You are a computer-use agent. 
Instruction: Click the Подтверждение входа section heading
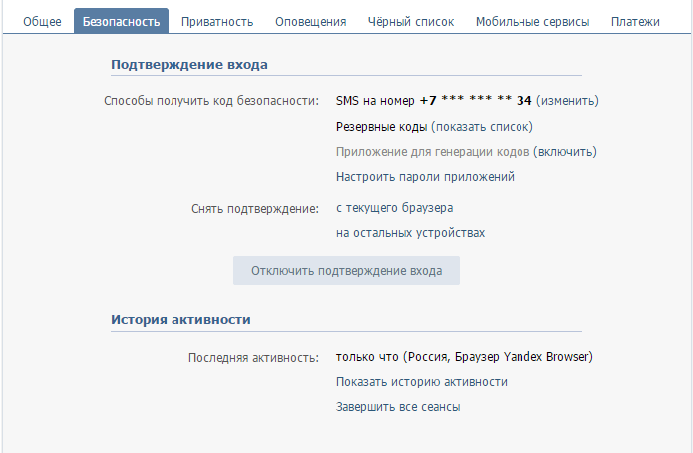point(189,65)
